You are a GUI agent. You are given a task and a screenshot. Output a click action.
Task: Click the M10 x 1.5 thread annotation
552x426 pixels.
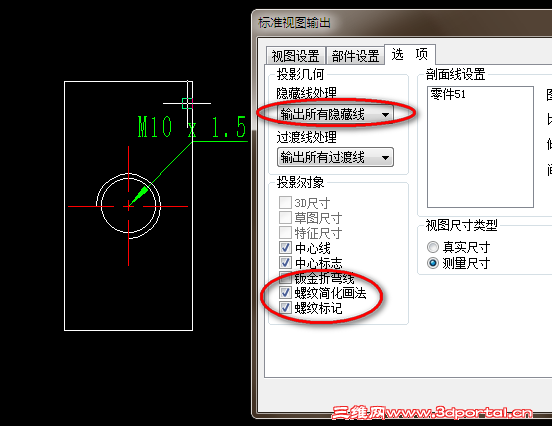click(192, 126)
